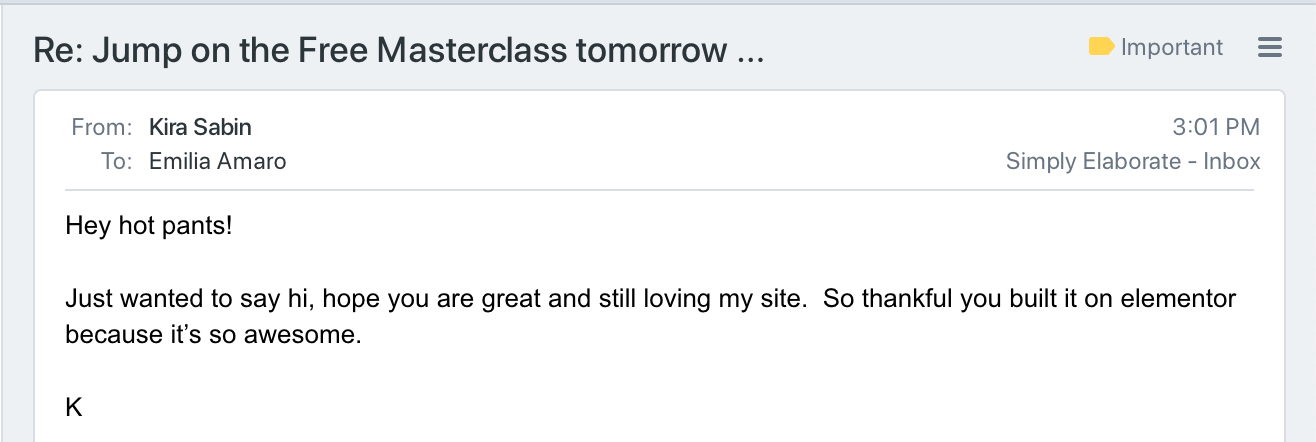Click the "From:" field label

point(102,127)
